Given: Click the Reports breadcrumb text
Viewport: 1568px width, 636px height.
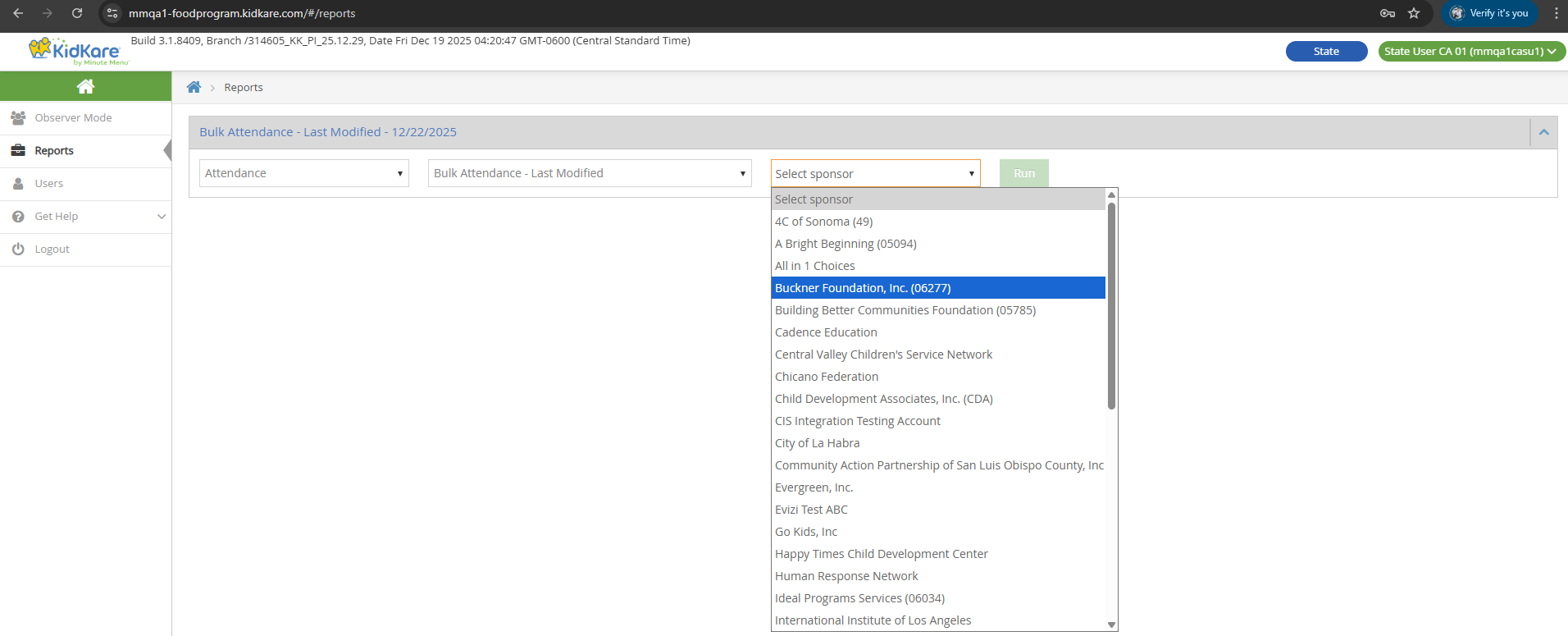Looking at the screenshot, I should [244, 87].
